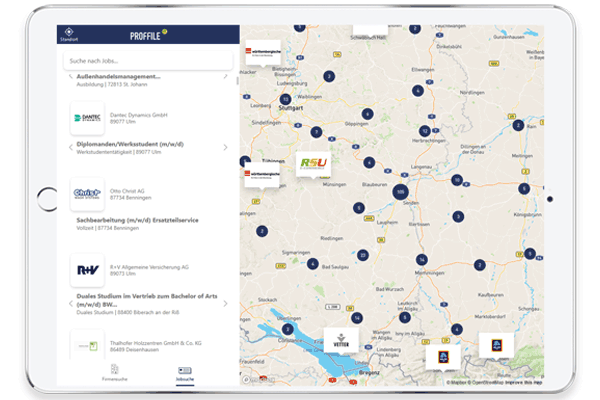Screen dimensions: 600x400
Task: Open the Diplomanden/Werksstudent (m/w/d) job
Action: 130,144
